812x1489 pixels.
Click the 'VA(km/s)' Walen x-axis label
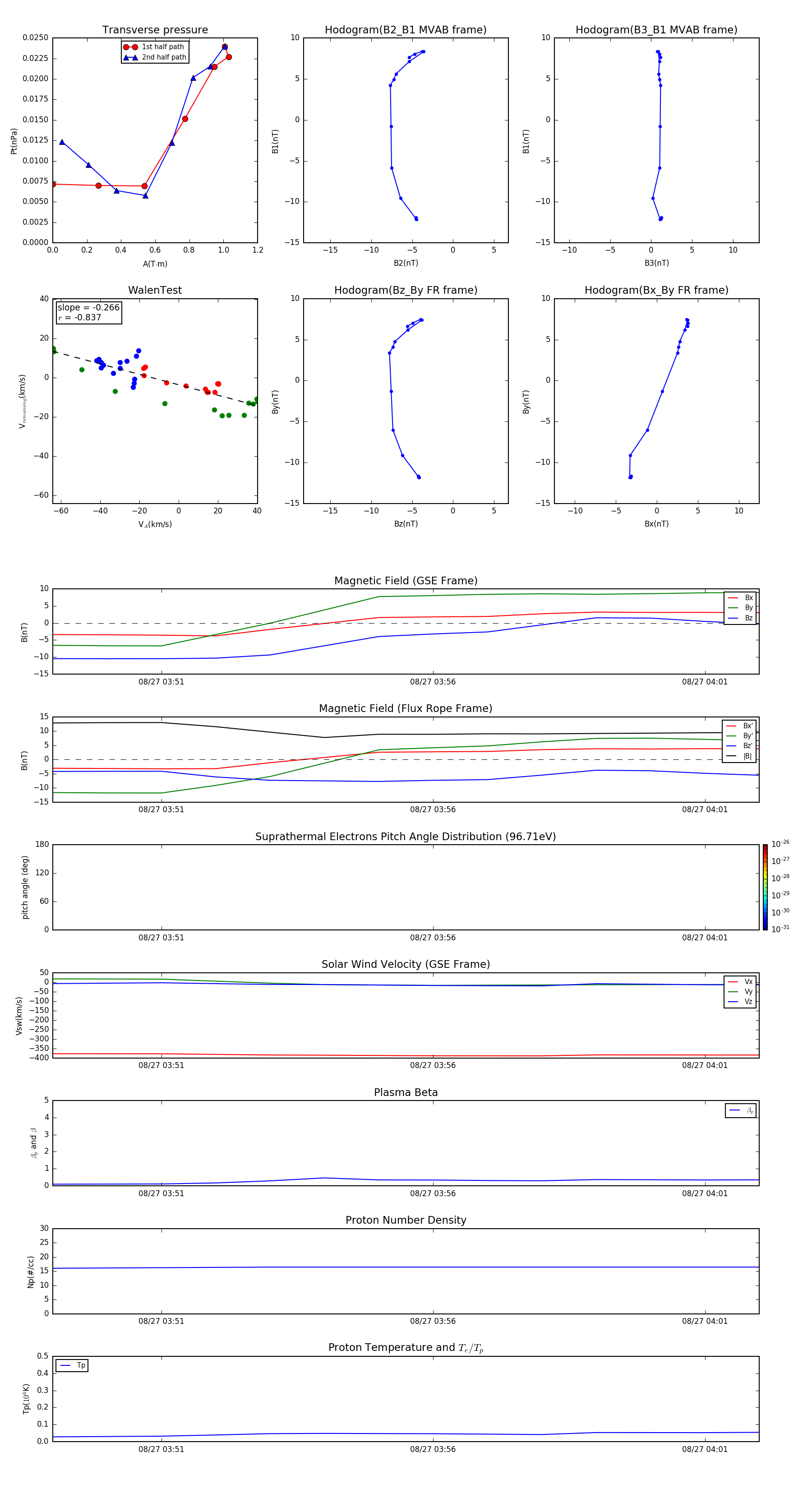(155, 524)
